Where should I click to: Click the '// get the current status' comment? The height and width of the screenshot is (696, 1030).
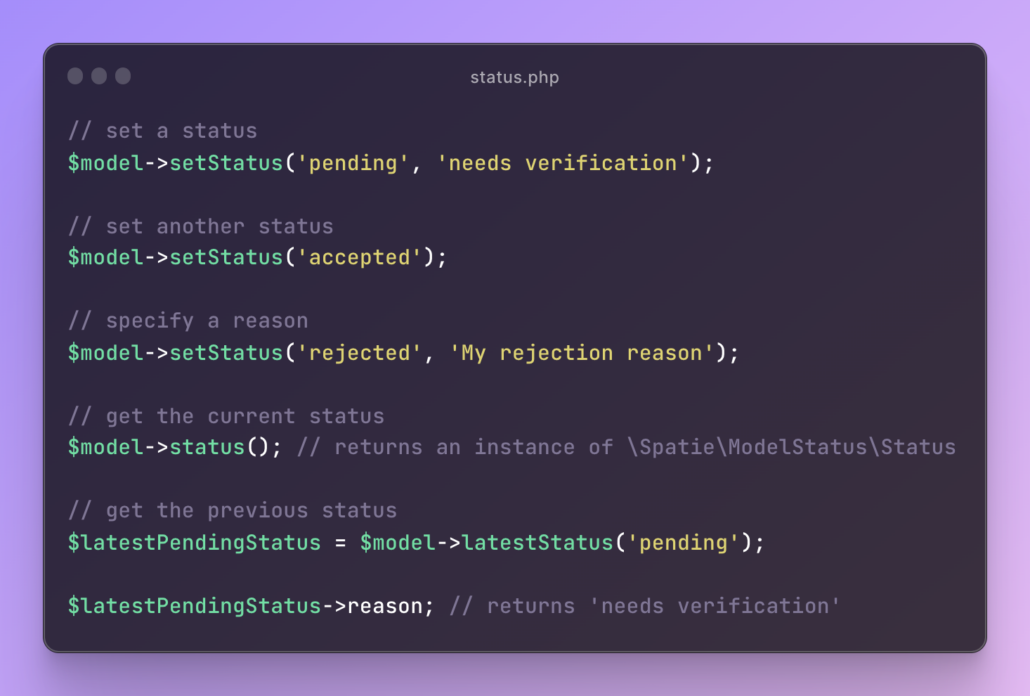225,416
